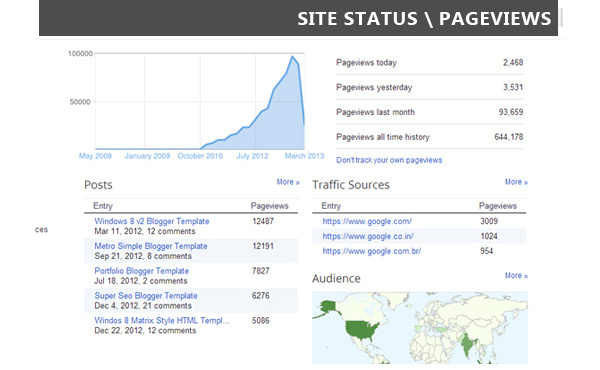Click the 'October 2010' chart axis label
600x370 pixels.
click(x=200, y=156)
